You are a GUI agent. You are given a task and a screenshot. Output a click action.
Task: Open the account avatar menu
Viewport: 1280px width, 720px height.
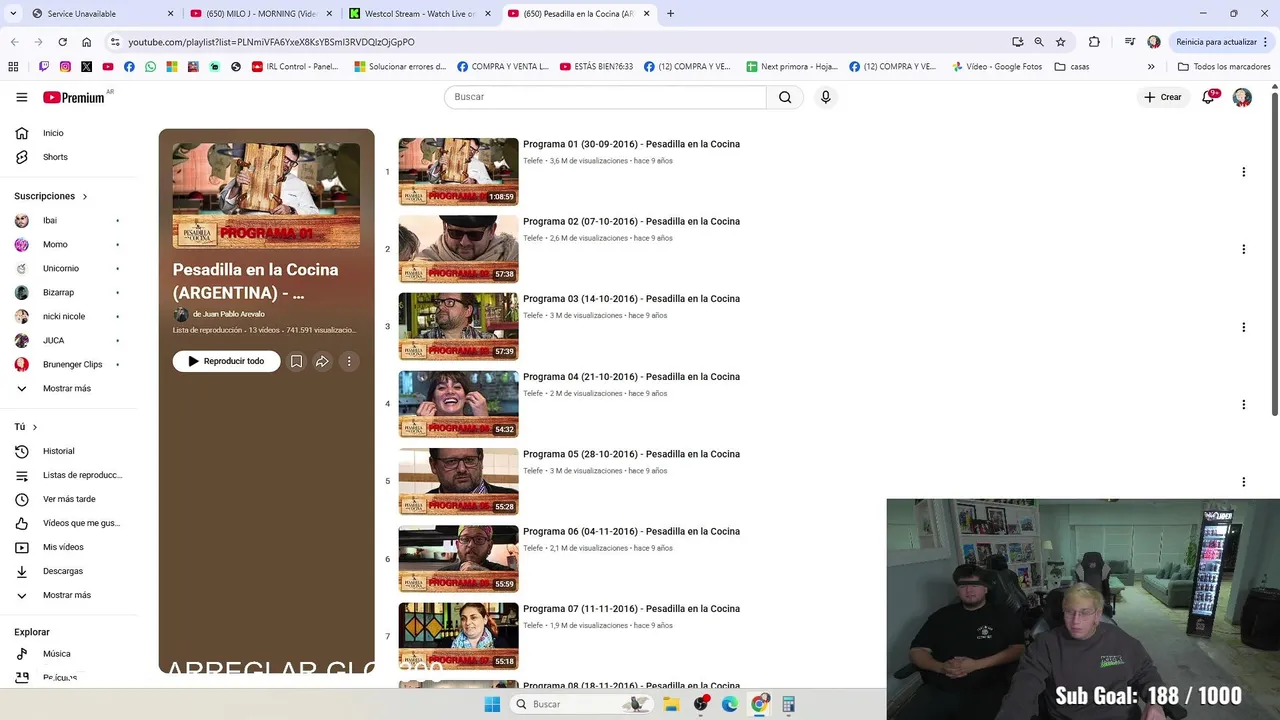tap(1242, 97)
